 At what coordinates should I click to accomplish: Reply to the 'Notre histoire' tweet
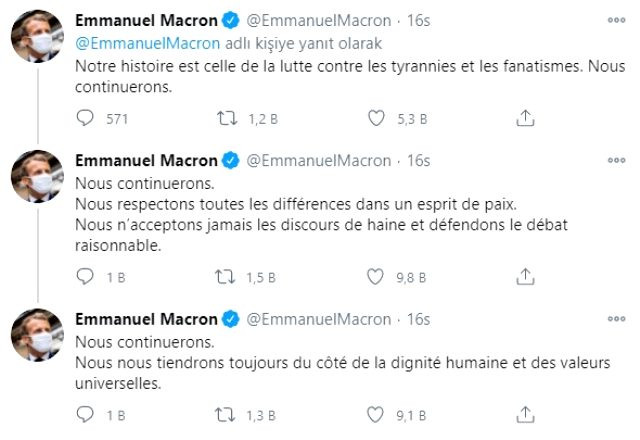pos(86,118)
